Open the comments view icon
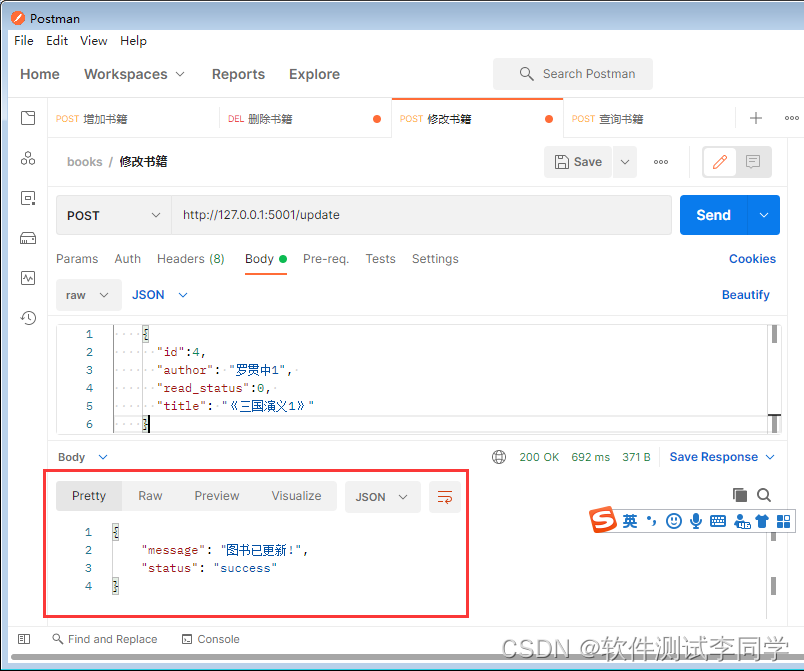 pyautogui.click(x=753, y=162)
